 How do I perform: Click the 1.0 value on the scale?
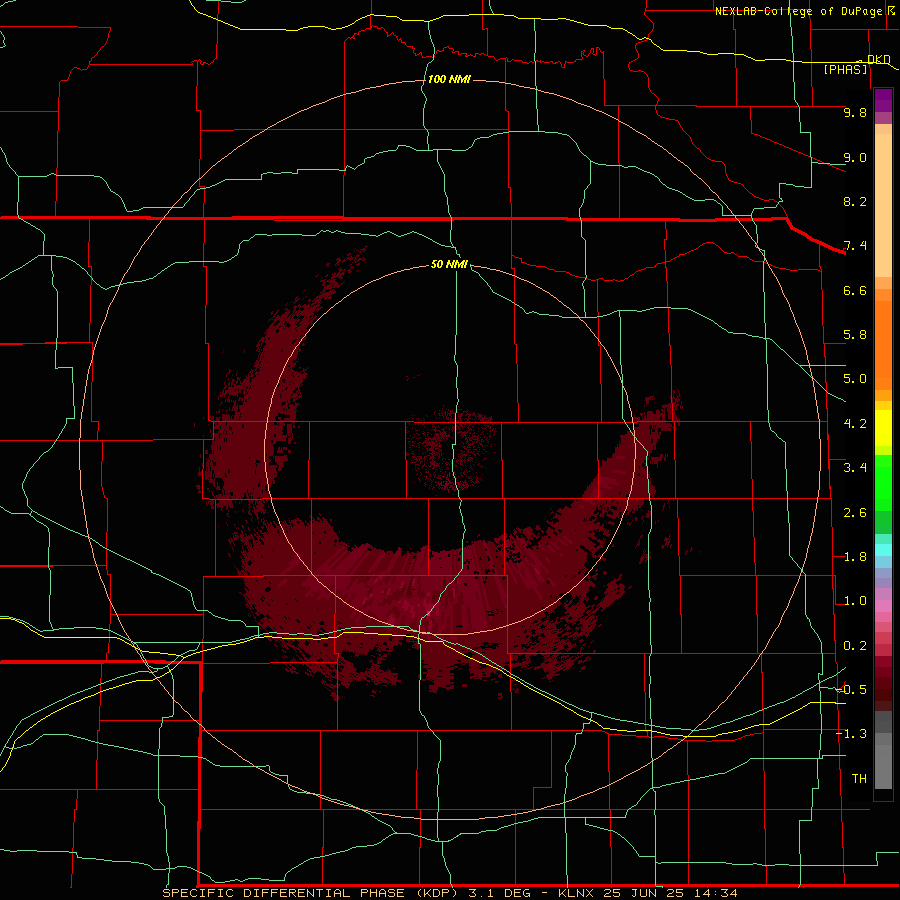tap(855, 601)
